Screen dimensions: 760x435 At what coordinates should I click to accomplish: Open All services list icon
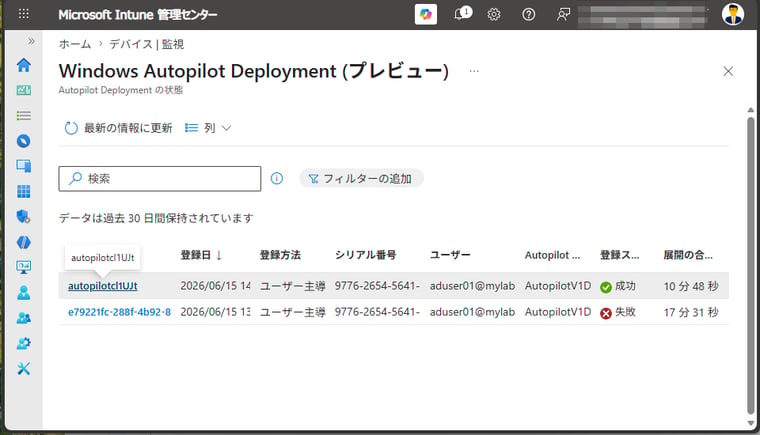(x=23, y=115)
